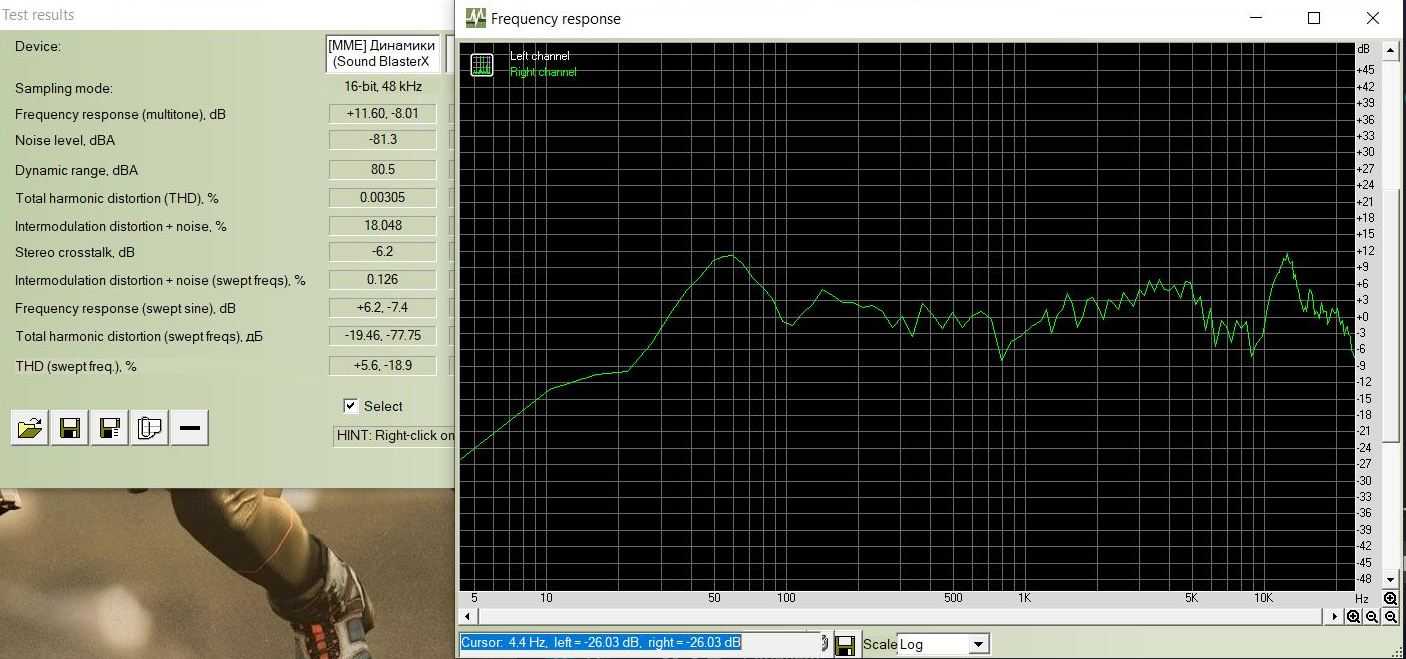Viewport: 1406px width, 659px height.
Task: Click the grid graph icon in plot corner
Action: (482, 65)
